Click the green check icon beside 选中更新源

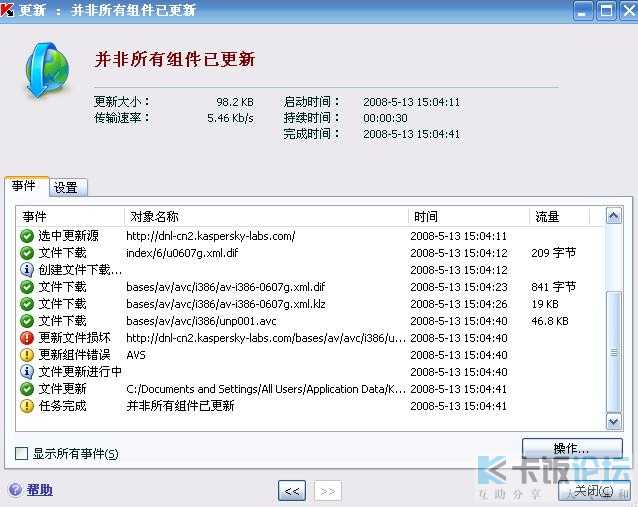(27, 236)
